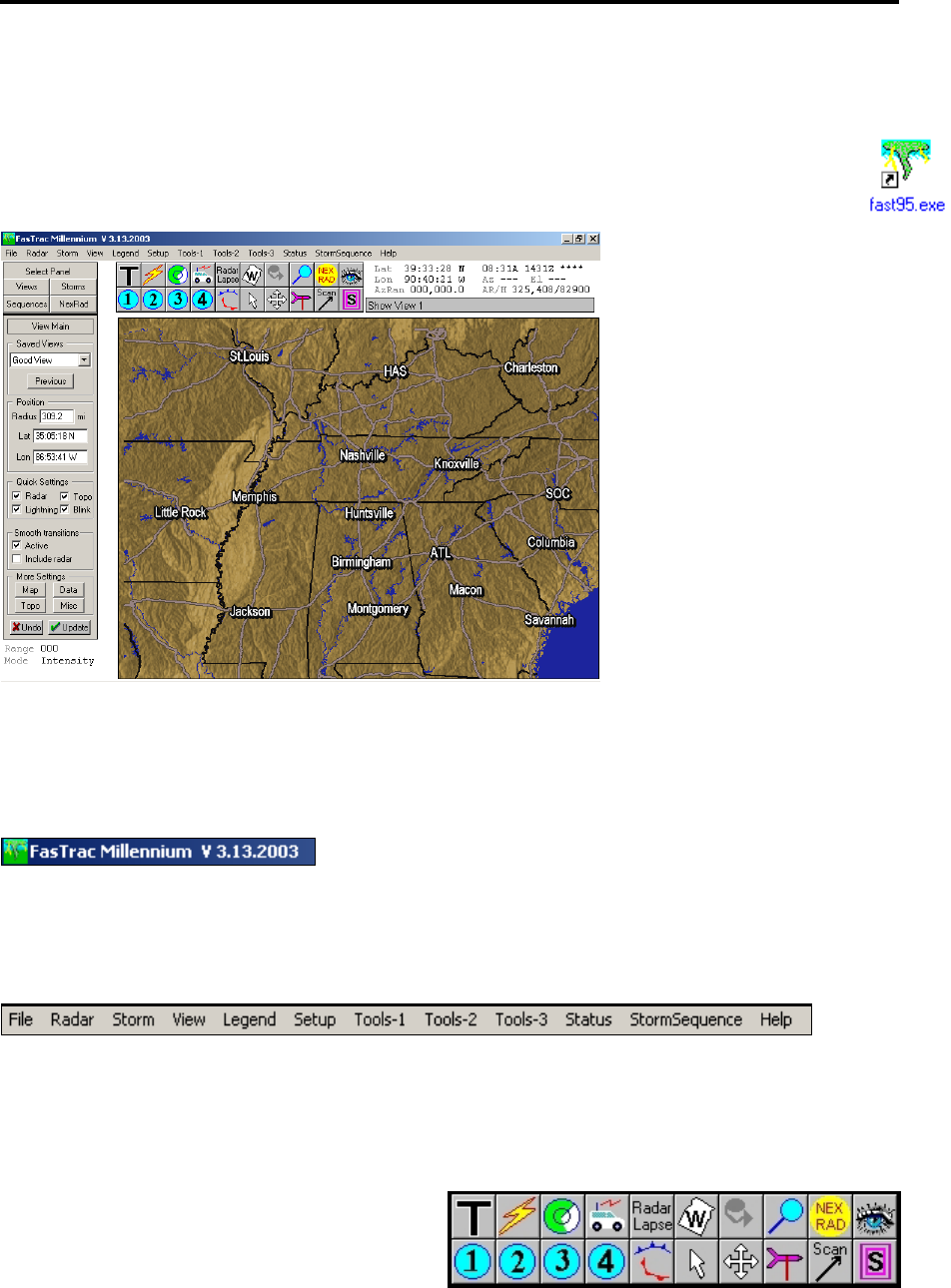Click the small eye icon in the FasTrac window toolbar
This screenshot has height=1288, width=951.
(350, 276)
